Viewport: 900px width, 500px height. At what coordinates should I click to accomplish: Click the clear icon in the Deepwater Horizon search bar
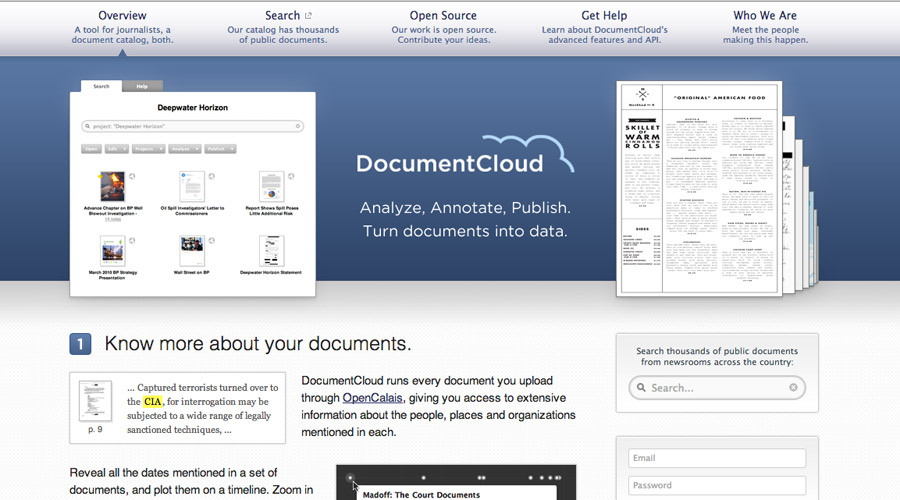point(298,126)
